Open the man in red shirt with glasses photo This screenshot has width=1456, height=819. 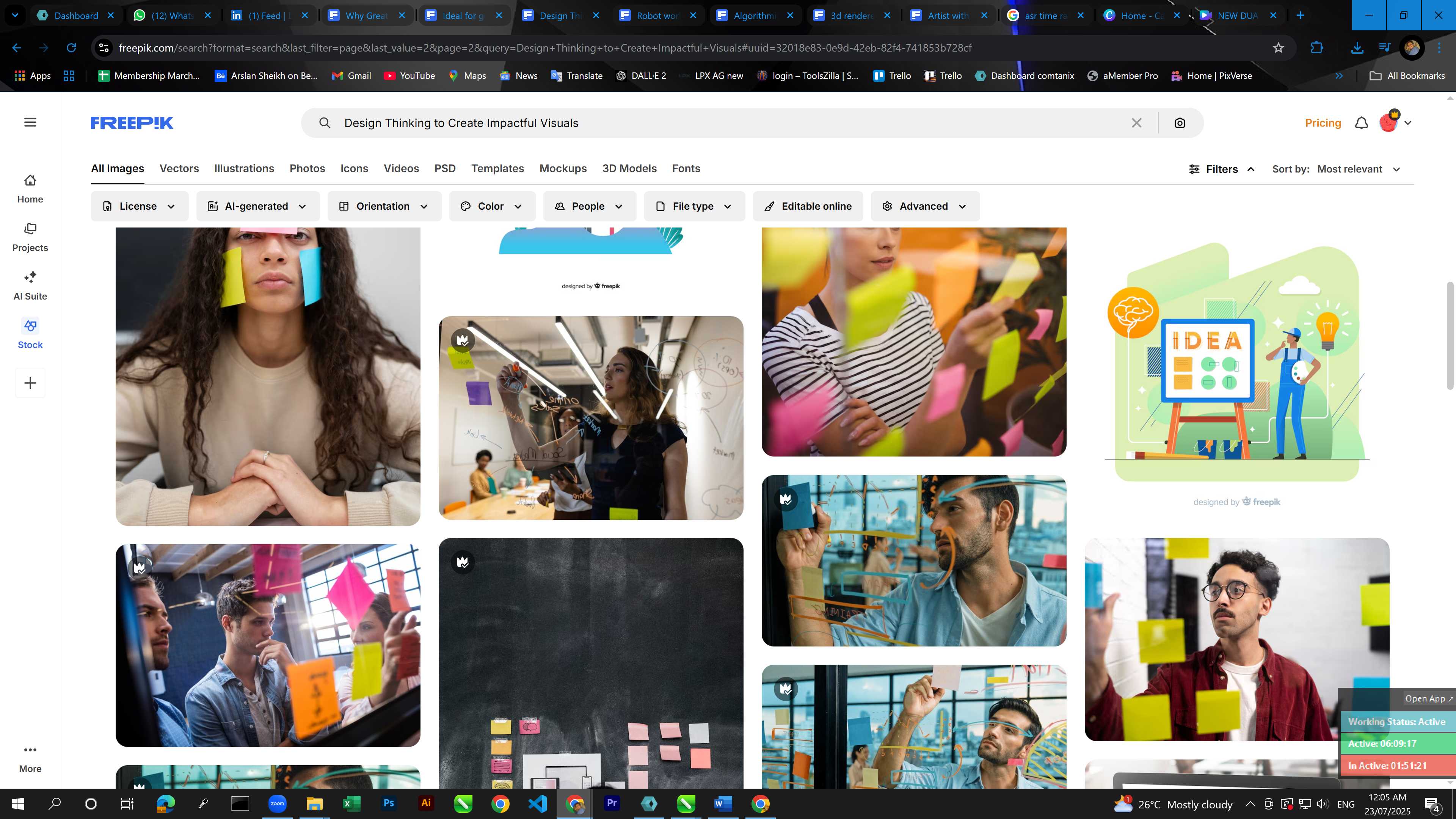click(x=1237, y=639)
